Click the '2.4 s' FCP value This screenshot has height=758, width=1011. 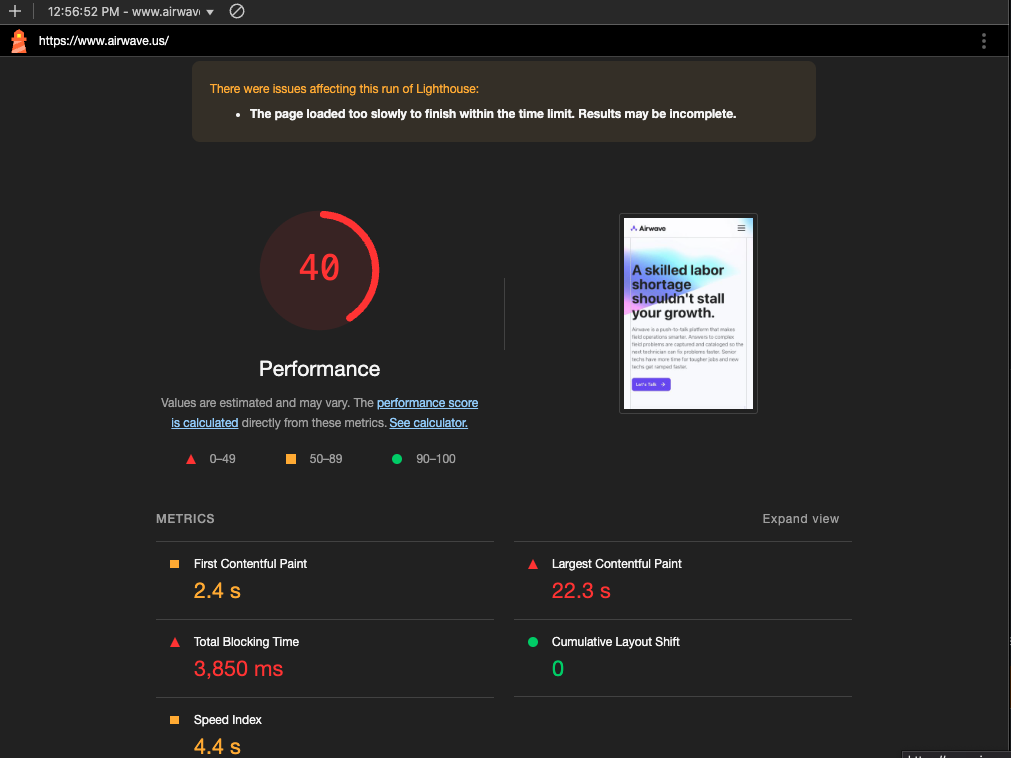coord(217,590)
